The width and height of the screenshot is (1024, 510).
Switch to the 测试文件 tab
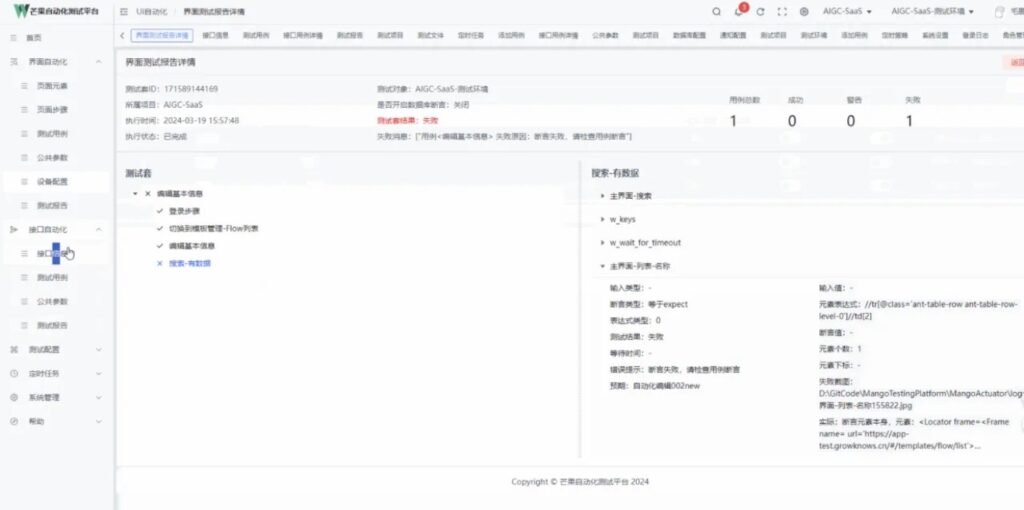click(x=430, y=35)
